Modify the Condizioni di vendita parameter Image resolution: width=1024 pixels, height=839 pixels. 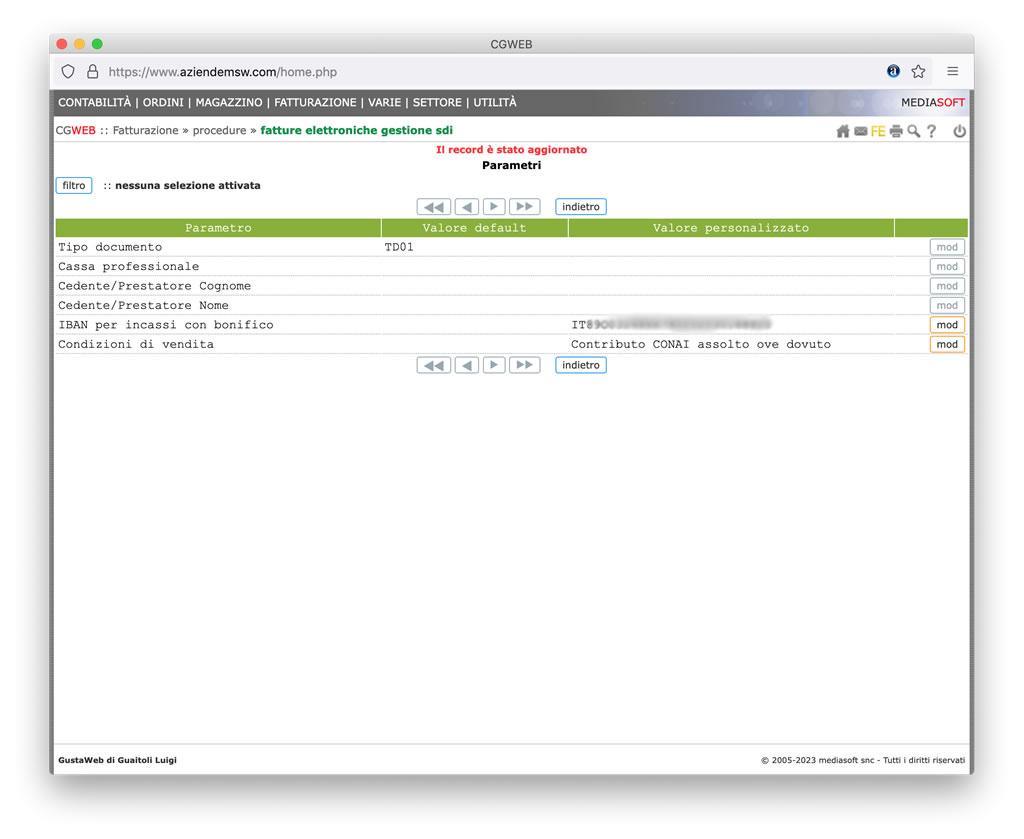point(946,344)
